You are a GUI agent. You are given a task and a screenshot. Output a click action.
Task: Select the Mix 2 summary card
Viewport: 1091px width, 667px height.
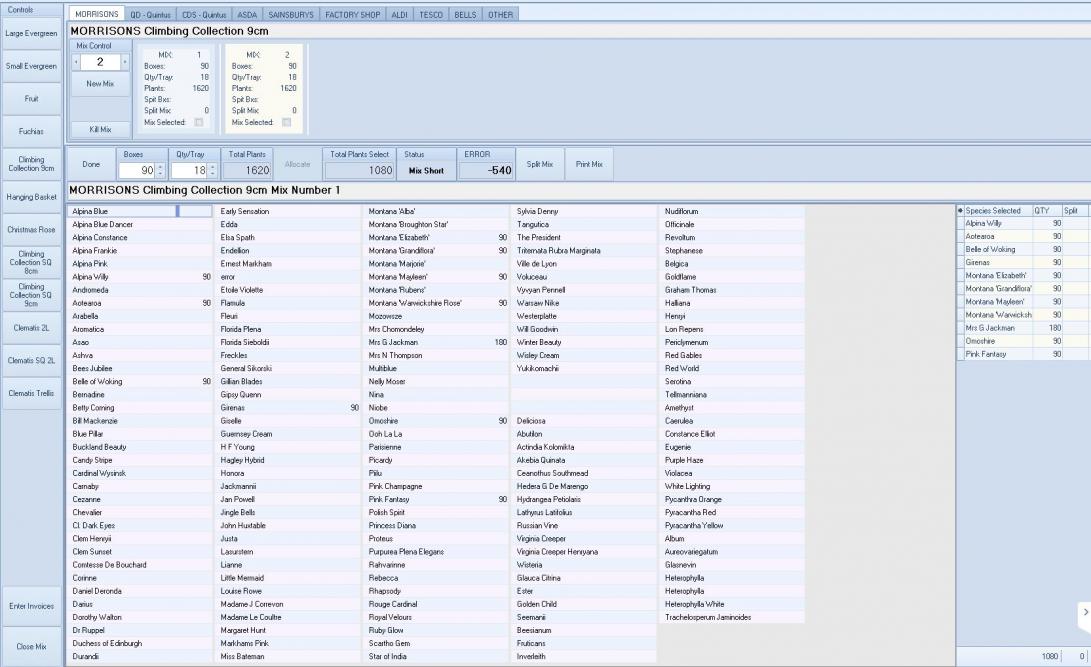click(x=264, y=88)
